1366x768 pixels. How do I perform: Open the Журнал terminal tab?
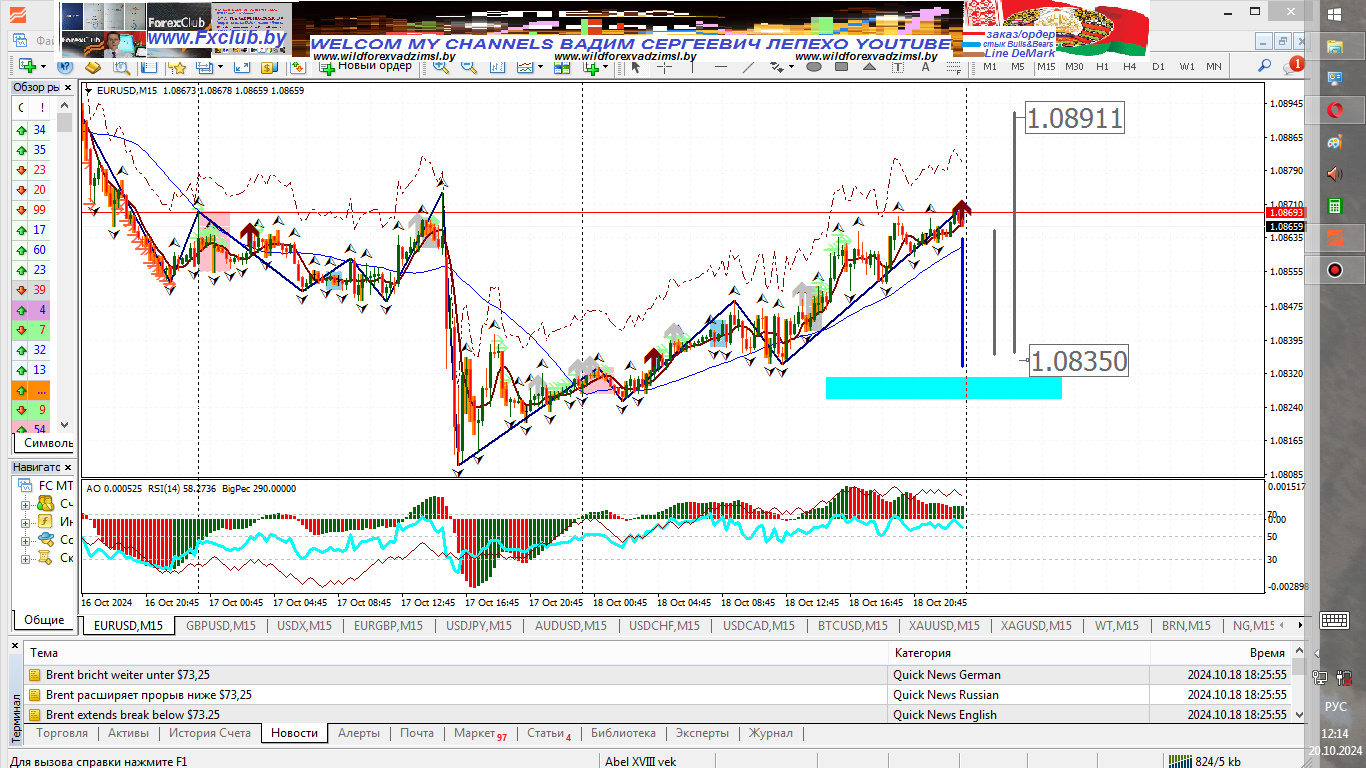[771, 733]
